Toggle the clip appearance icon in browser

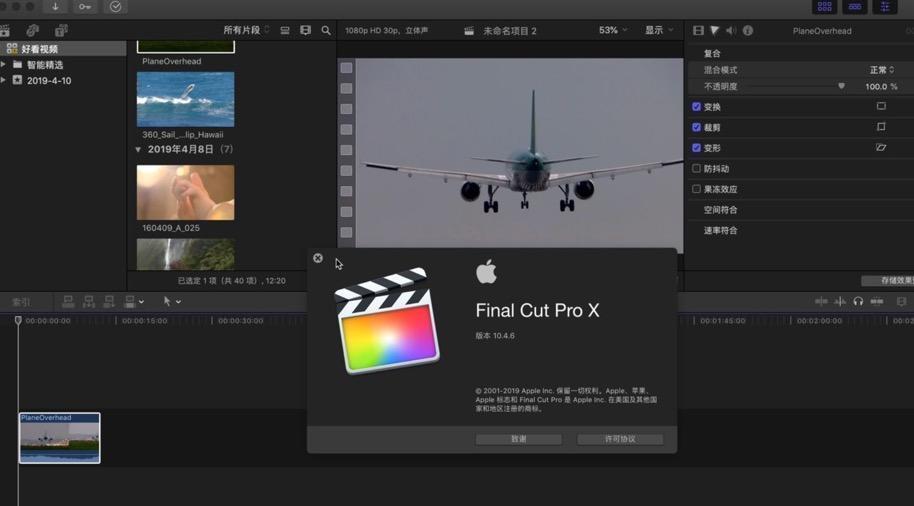285,30
